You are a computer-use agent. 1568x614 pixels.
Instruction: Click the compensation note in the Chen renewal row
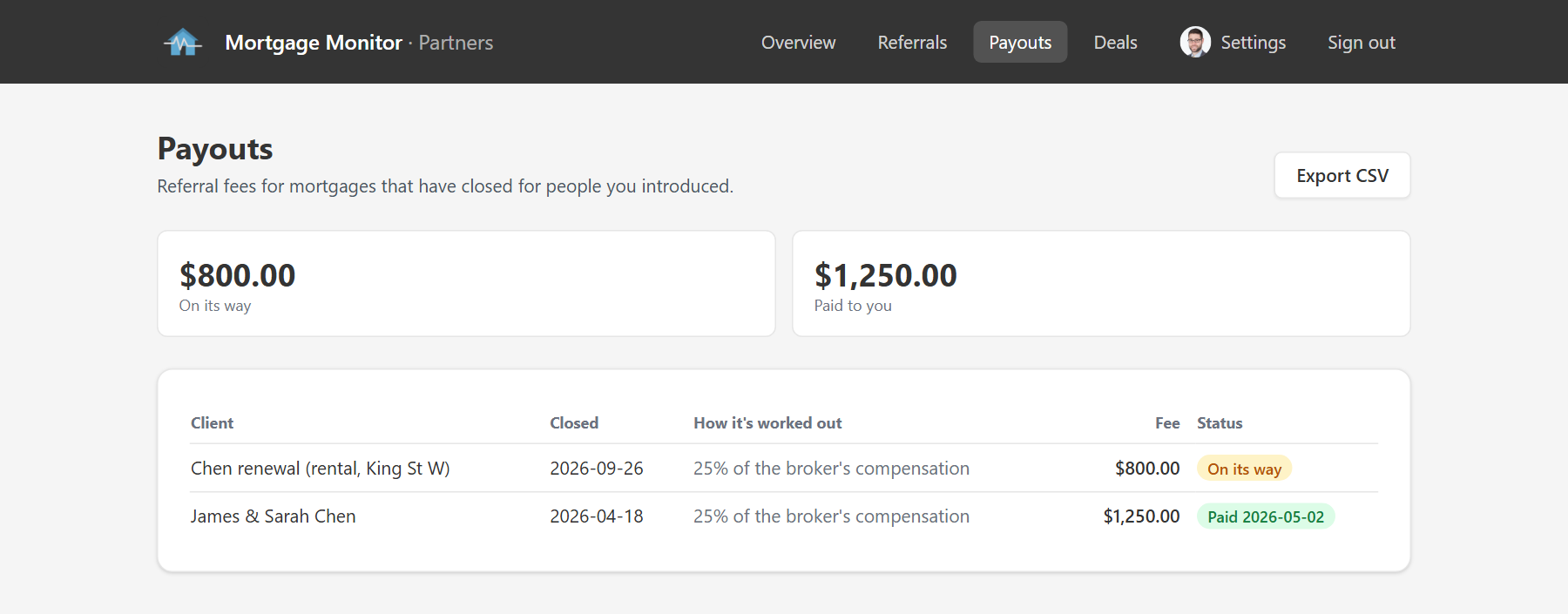click(x=831, y=468)
